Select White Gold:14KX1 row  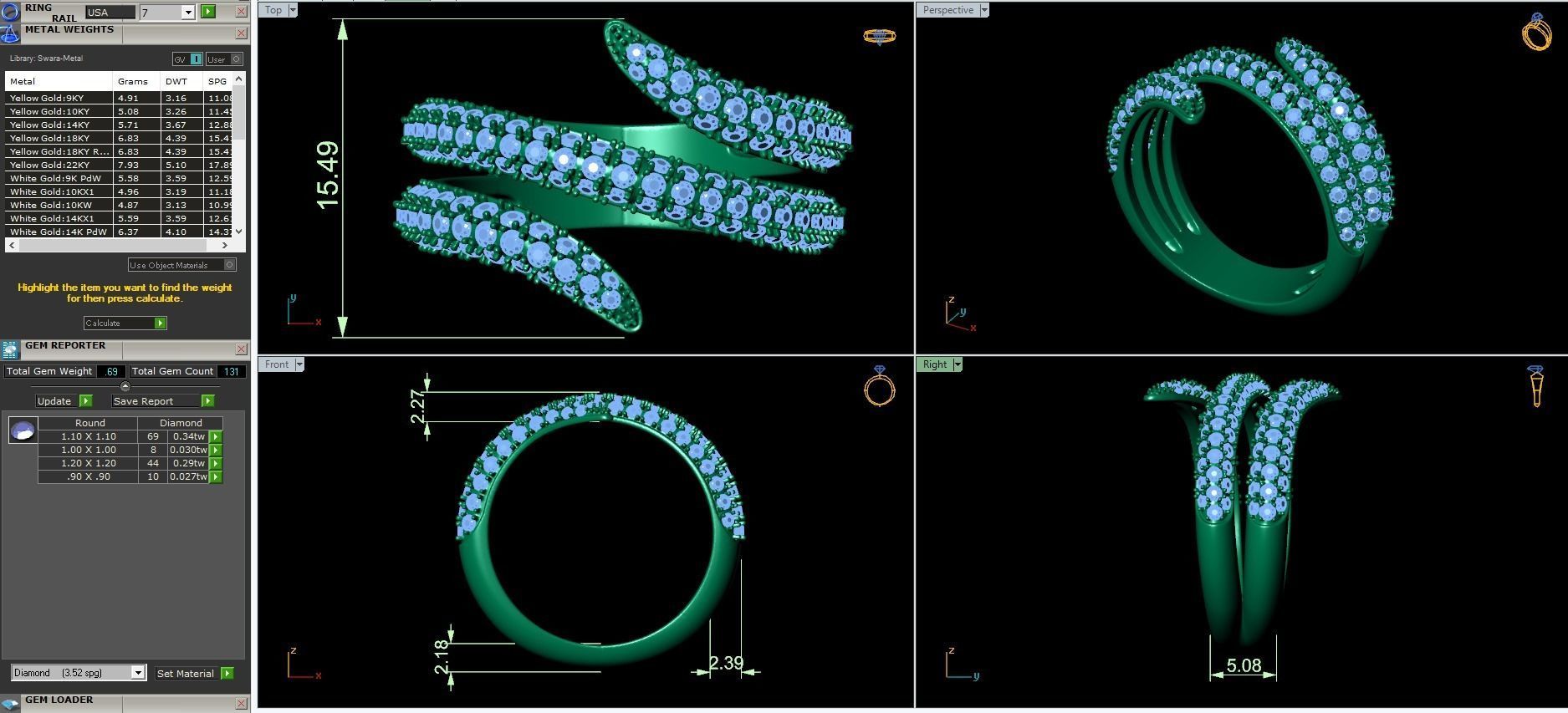coord(120,218)
